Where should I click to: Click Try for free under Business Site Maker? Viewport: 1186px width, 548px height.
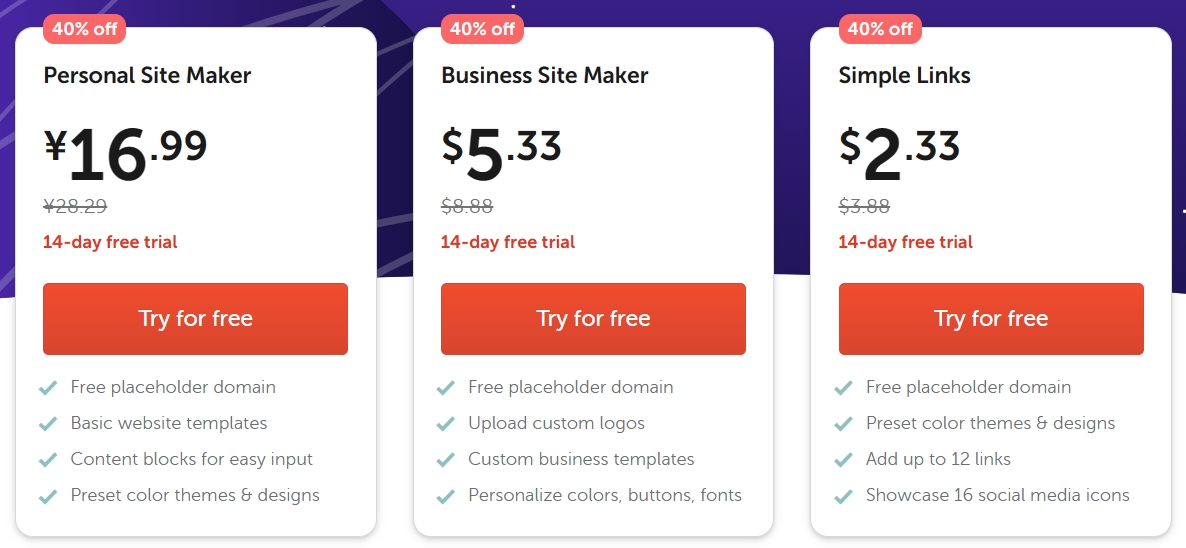[x=593, y=318]
